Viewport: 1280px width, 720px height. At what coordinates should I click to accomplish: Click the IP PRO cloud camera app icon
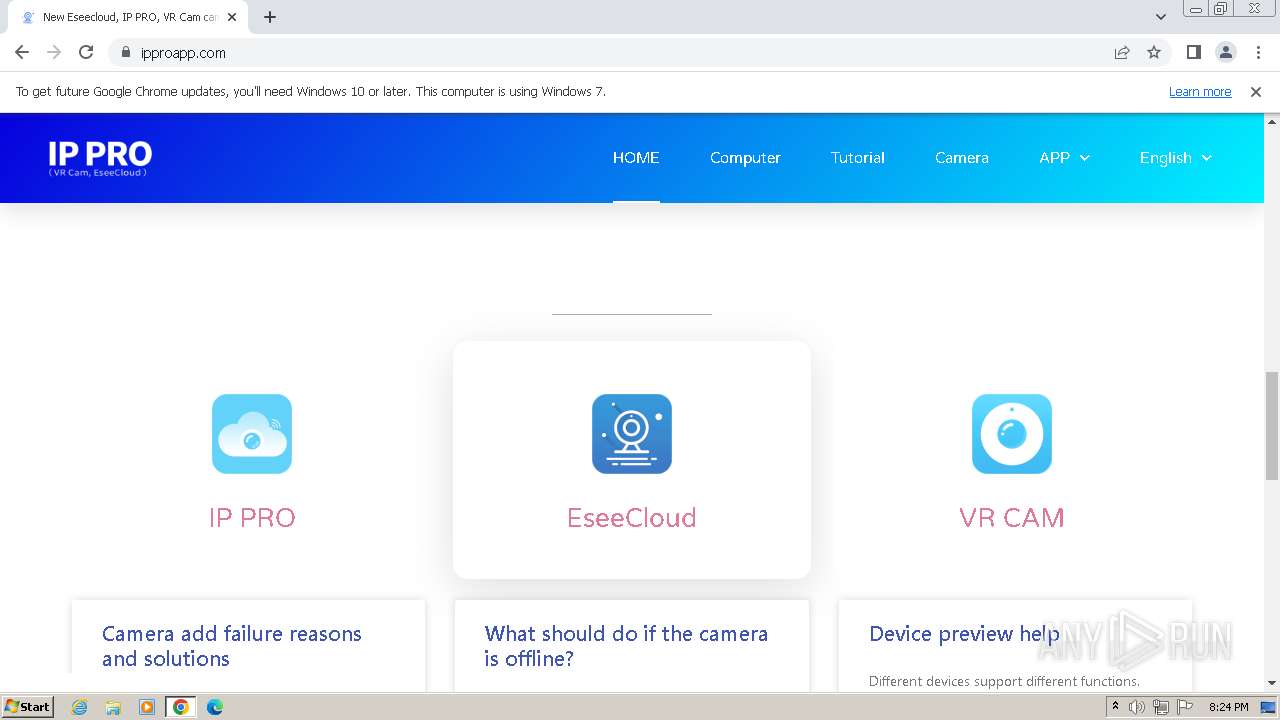pyautogui.click(x=252, y=434)
